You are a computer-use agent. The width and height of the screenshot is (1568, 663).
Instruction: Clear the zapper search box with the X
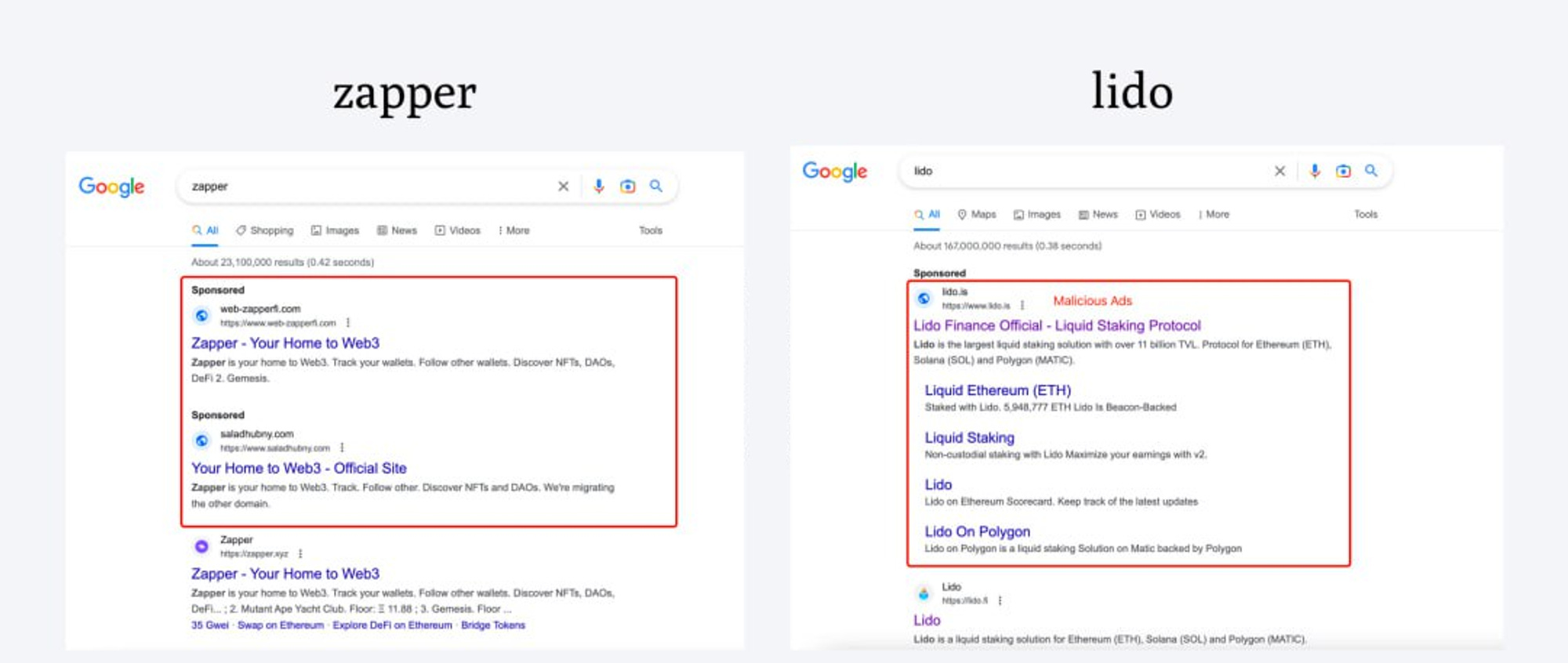coord(563,187)
